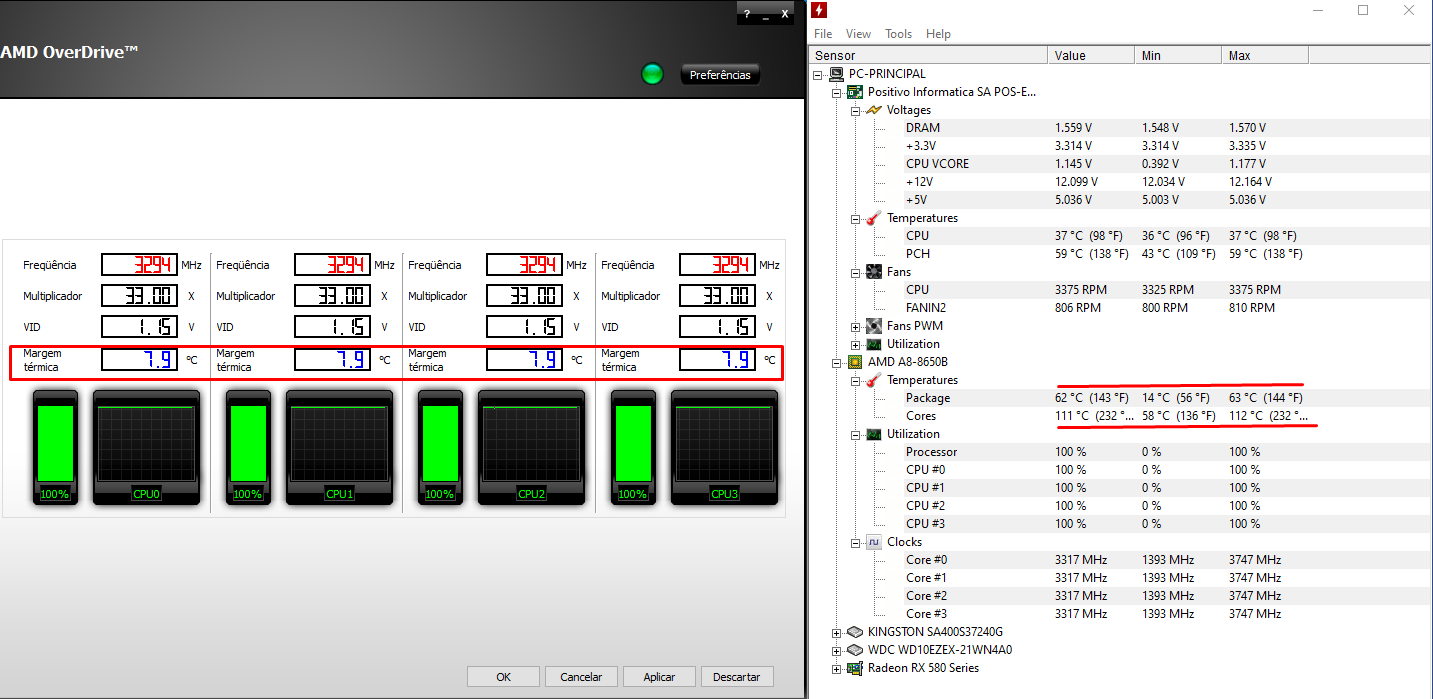This screenshot has height=699, width=1433.
Task: Open the File menu in HWMonitor
Action: tap(823, 34)
